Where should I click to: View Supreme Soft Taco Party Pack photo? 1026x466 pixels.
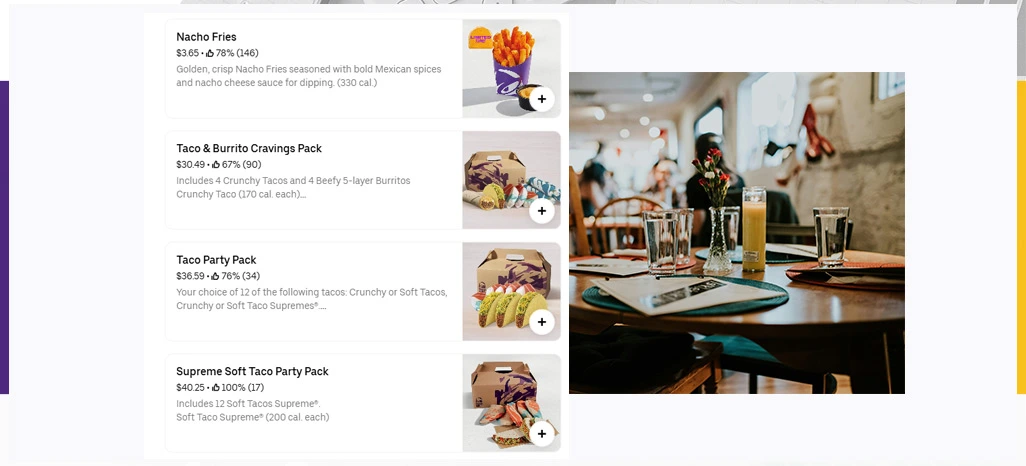tap(511, 403)
